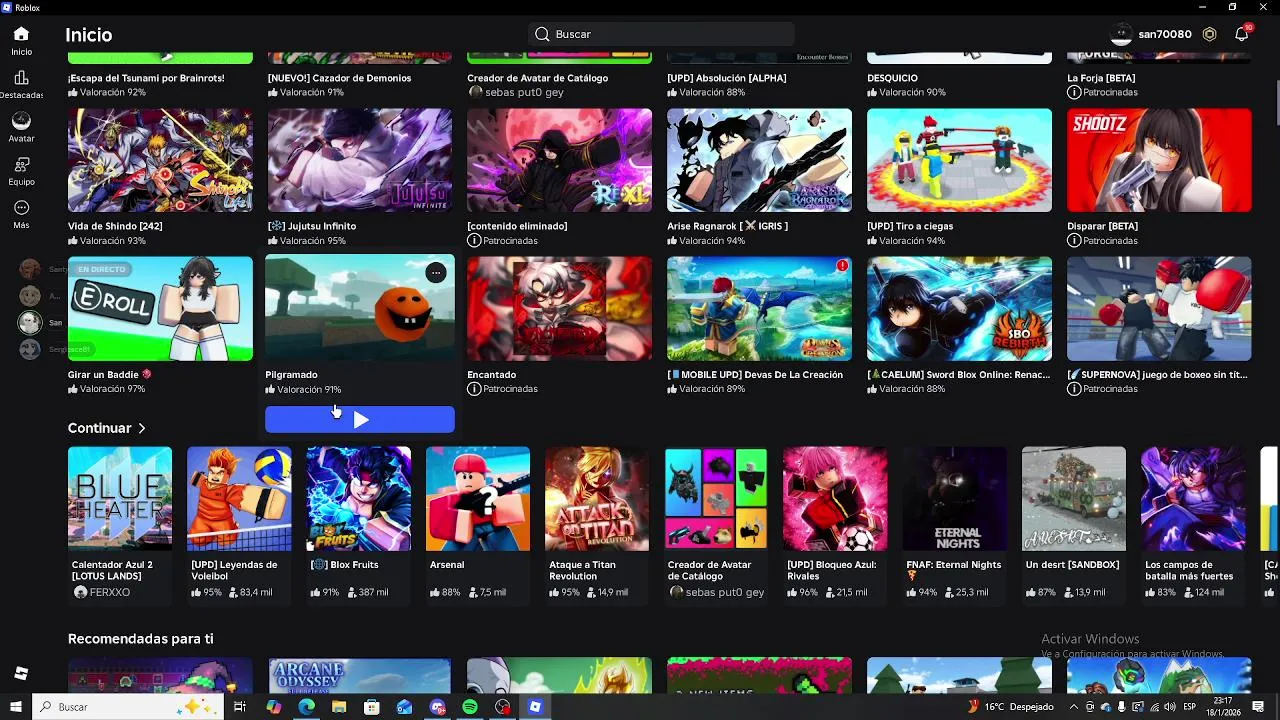Click the "Pilgramado" game title

[x=291, y=375]
